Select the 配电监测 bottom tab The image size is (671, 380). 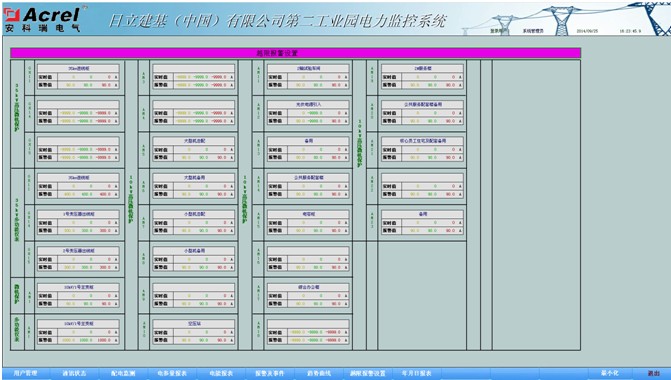123,374
